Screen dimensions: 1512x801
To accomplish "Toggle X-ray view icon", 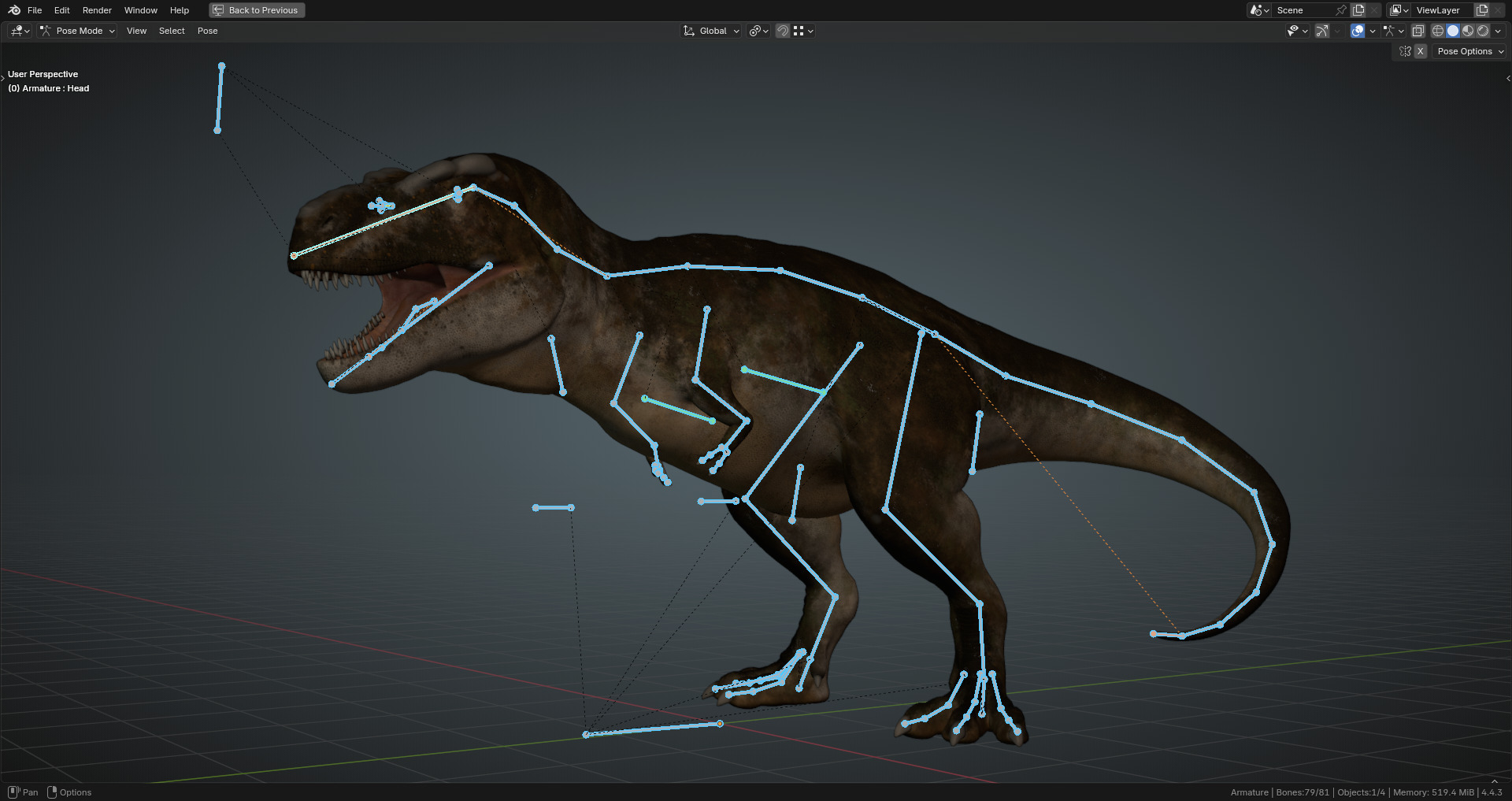I will pyautogui.click(x=1417, y=31).
